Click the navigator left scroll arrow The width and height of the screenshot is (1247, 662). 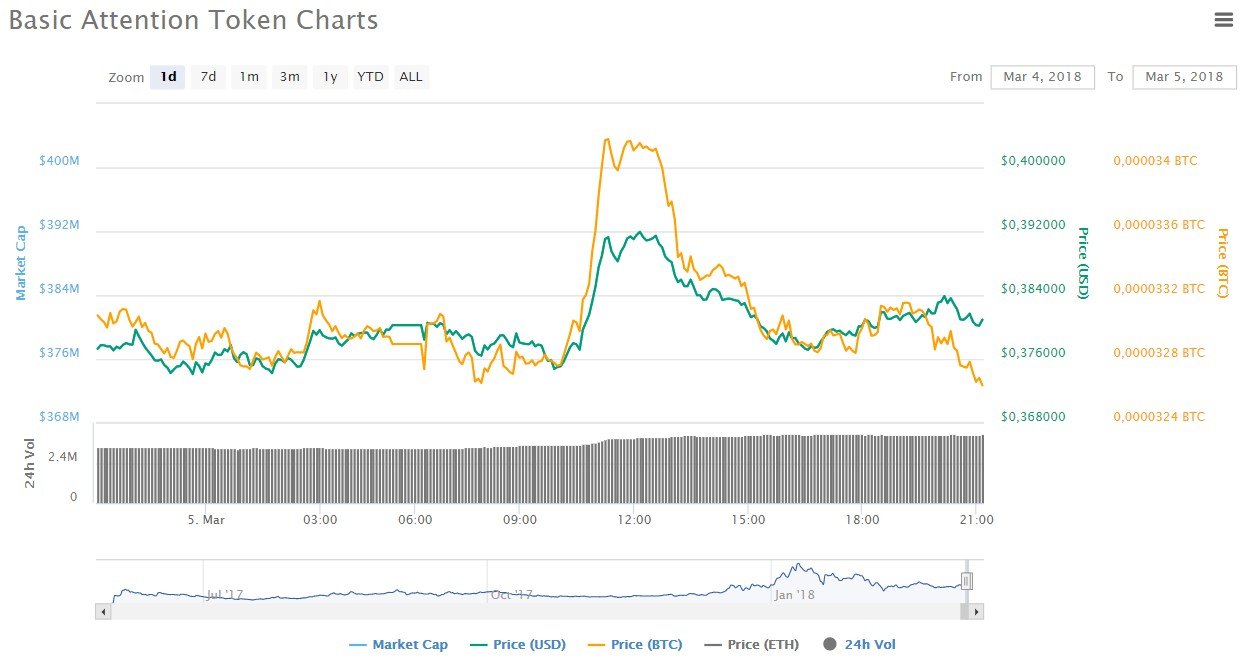click(x=102, y=610)
